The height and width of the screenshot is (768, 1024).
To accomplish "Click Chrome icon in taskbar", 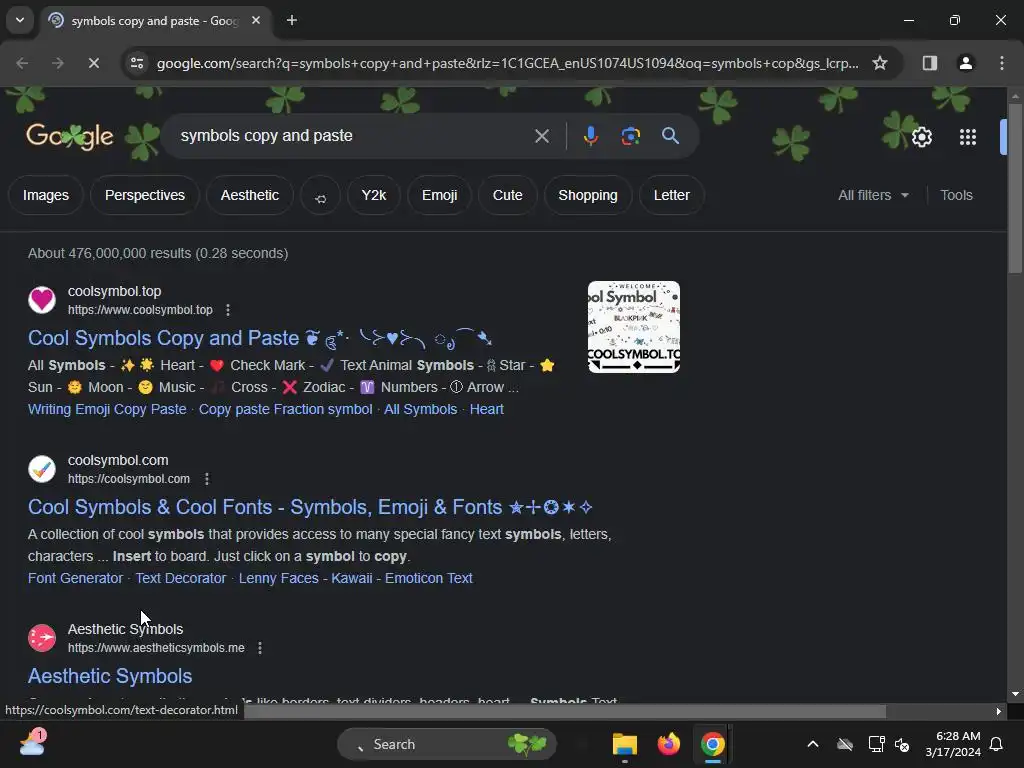I will click(x=712, y=744).
